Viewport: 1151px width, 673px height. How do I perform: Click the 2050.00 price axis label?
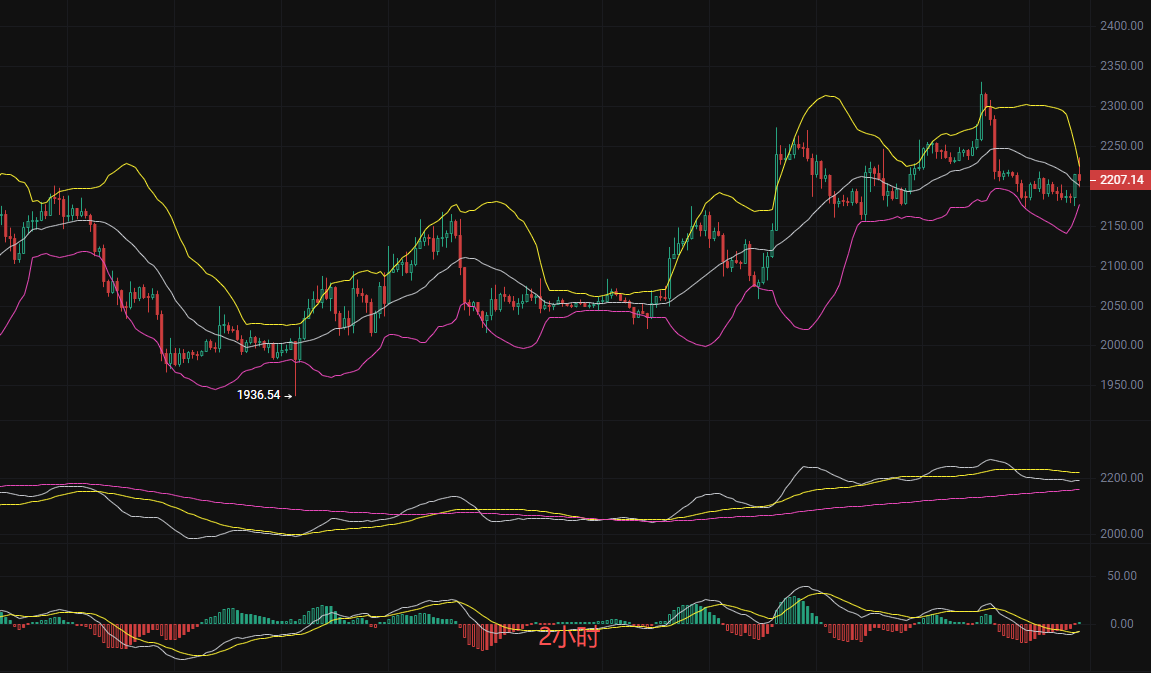tap(1120, 306)
